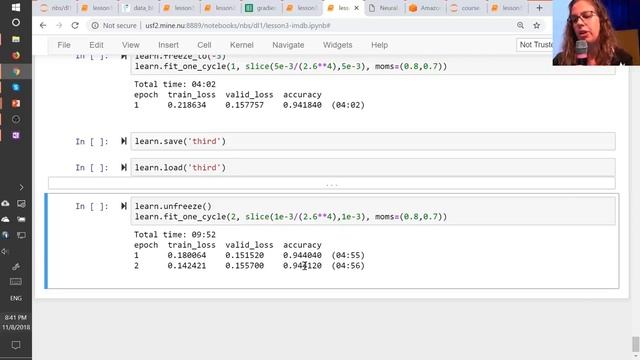640x360 pixels.
Task: Switch to the nbs/dl1 tab
Action: pos(56,8)
